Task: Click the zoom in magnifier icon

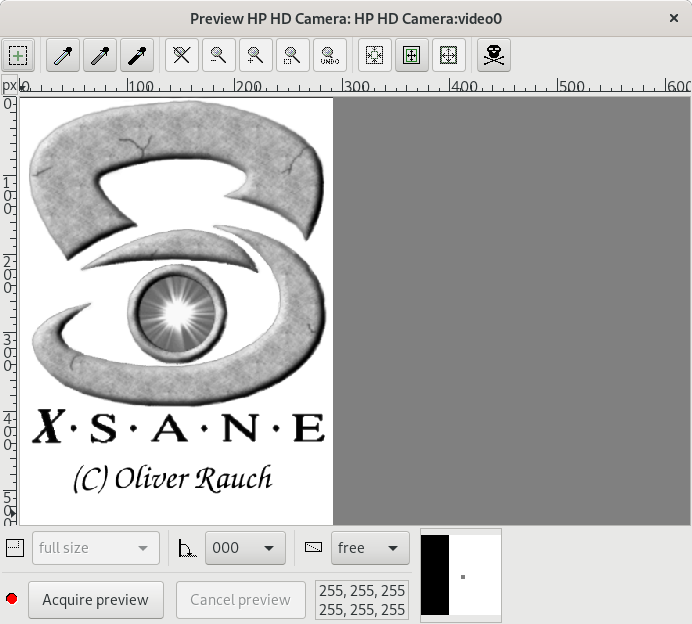Action: tap(256, 56)
